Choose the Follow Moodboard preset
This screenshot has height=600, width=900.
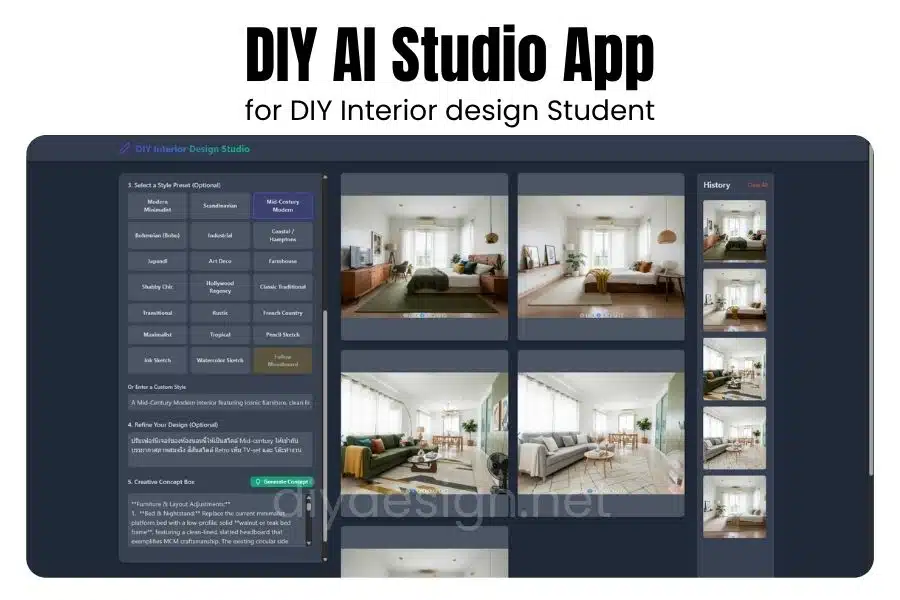coord(282,360)
